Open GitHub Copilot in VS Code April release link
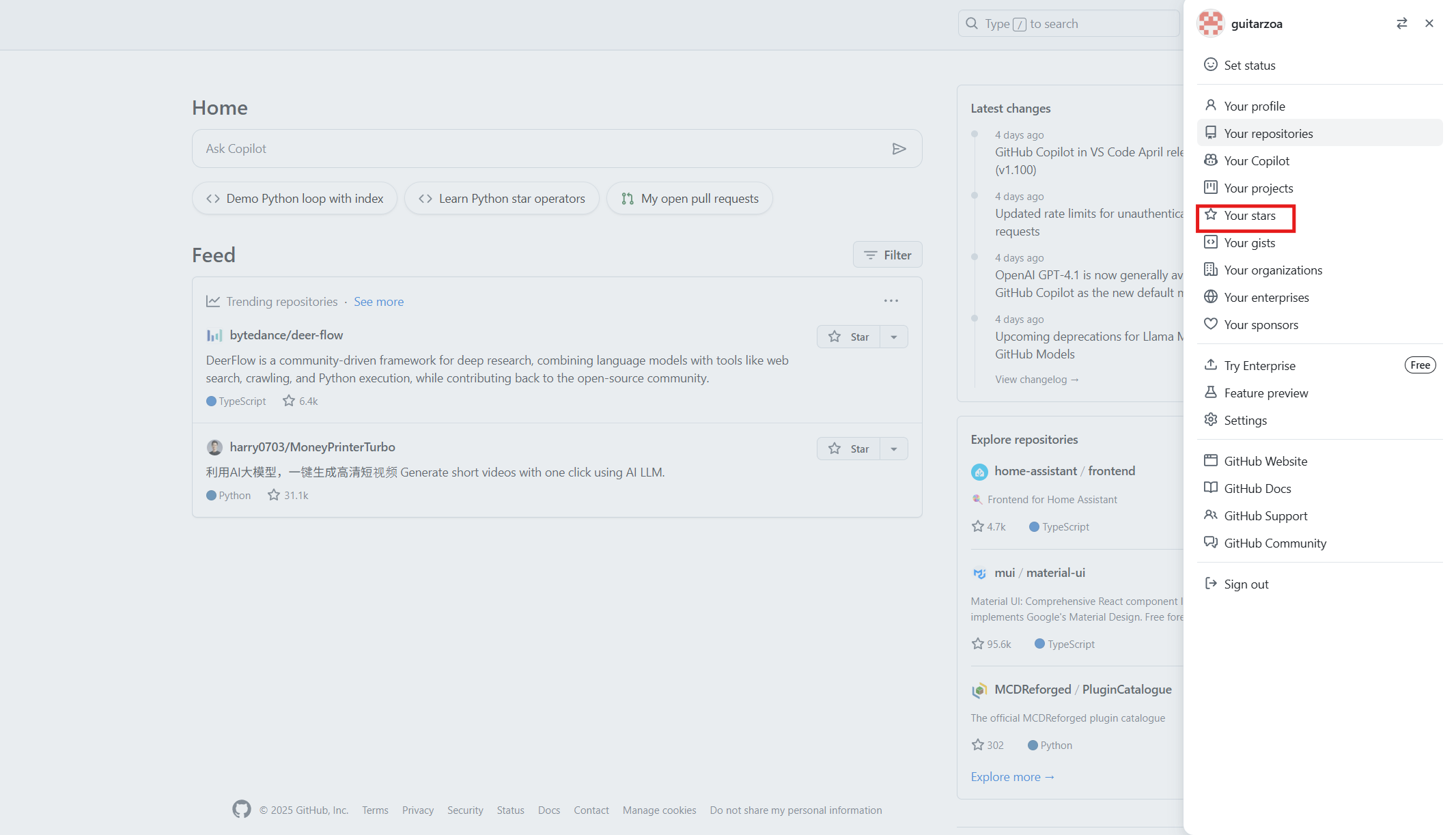This screenshot has height=835, width=1456. coord(1089,161)
